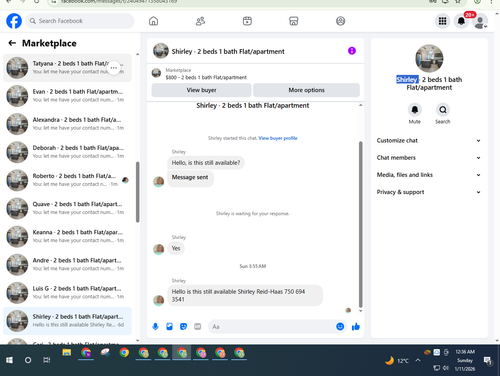Click the message containing Shirley Reid-Haas
Viewport: 500px width, 376px height.
coord(245,295)
